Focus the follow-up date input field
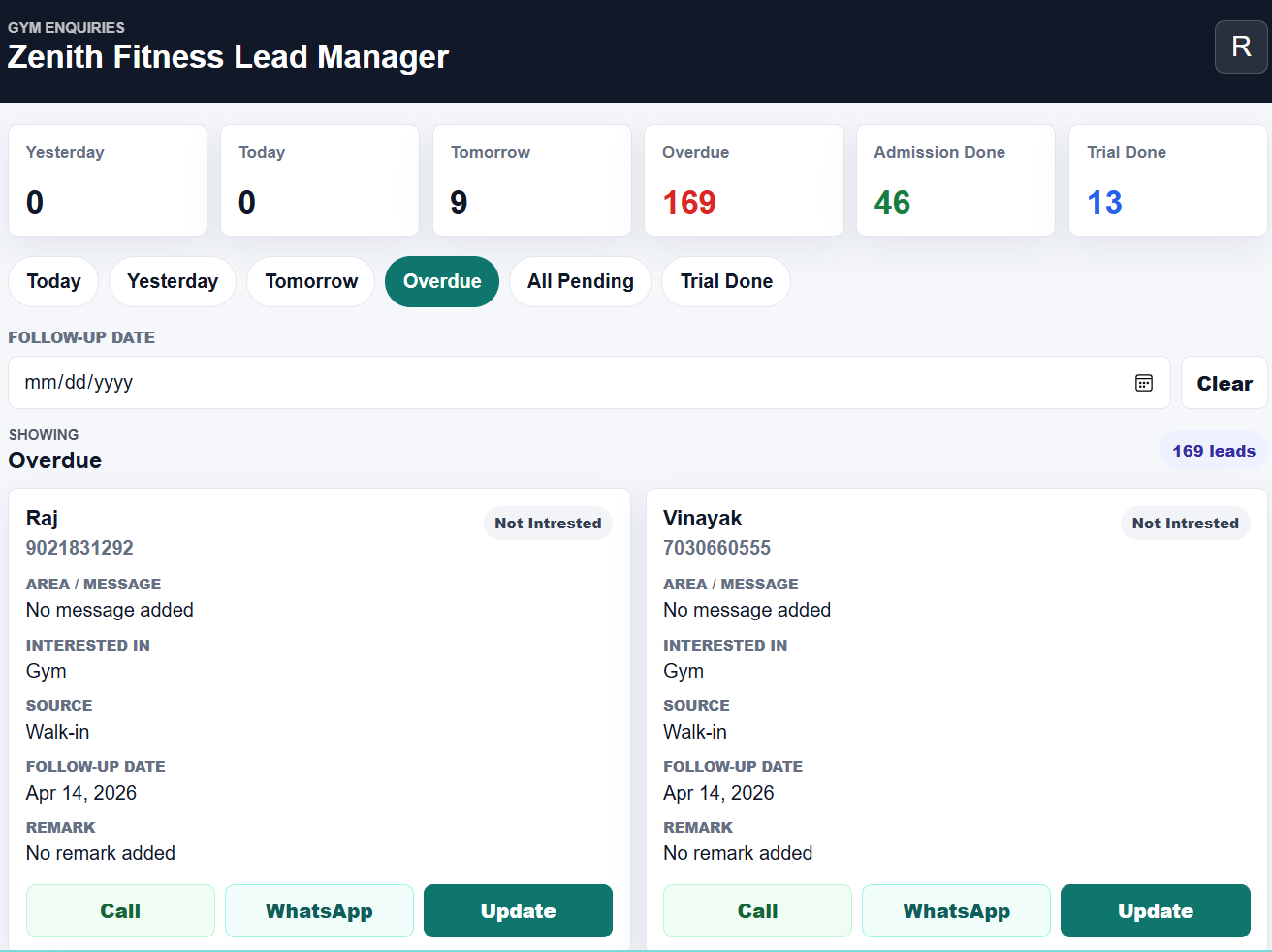The width and height of the screenshot is (1272, 952). click(589, 383)
